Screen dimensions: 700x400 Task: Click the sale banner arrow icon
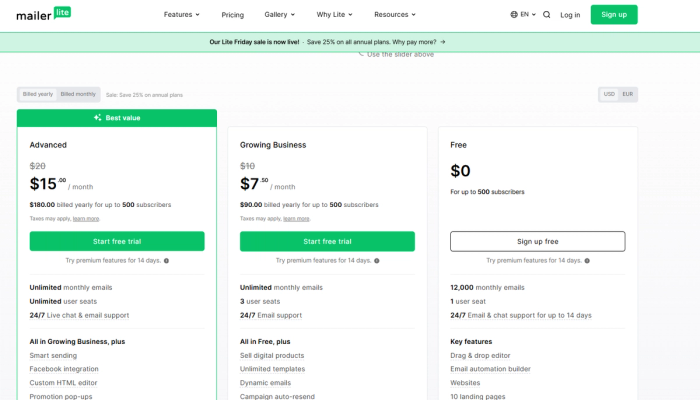[x=443, y=42]
